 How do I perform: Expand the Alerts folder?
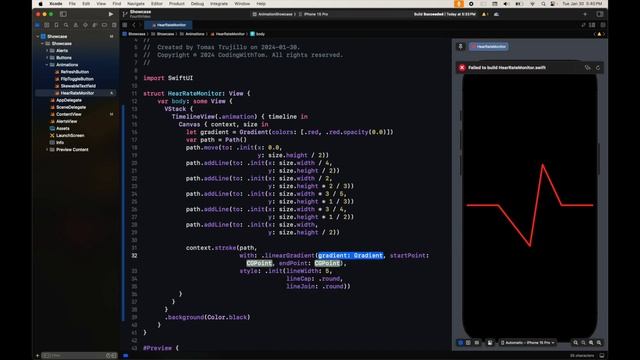click(x=47, y=51)
